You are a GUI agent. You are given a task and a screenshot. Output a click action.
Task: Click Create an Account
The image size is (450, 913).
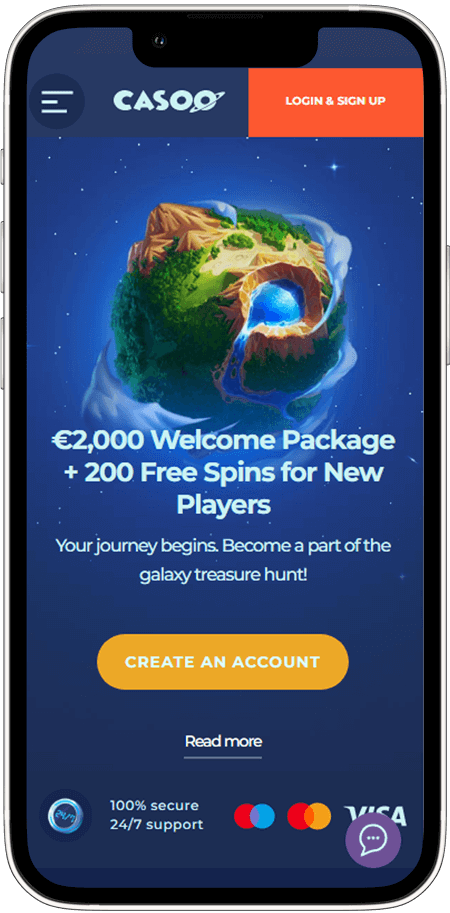pos(222,662)
